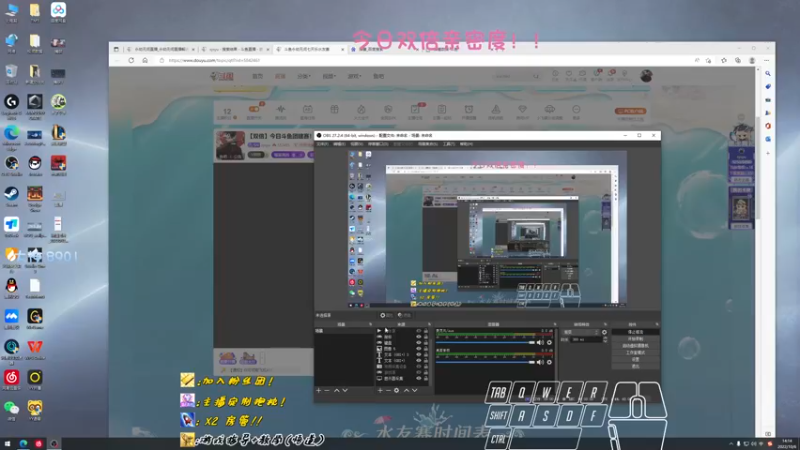Go to browser home page icon
Viewport: 800px width, 450px height.
point(145,60)
